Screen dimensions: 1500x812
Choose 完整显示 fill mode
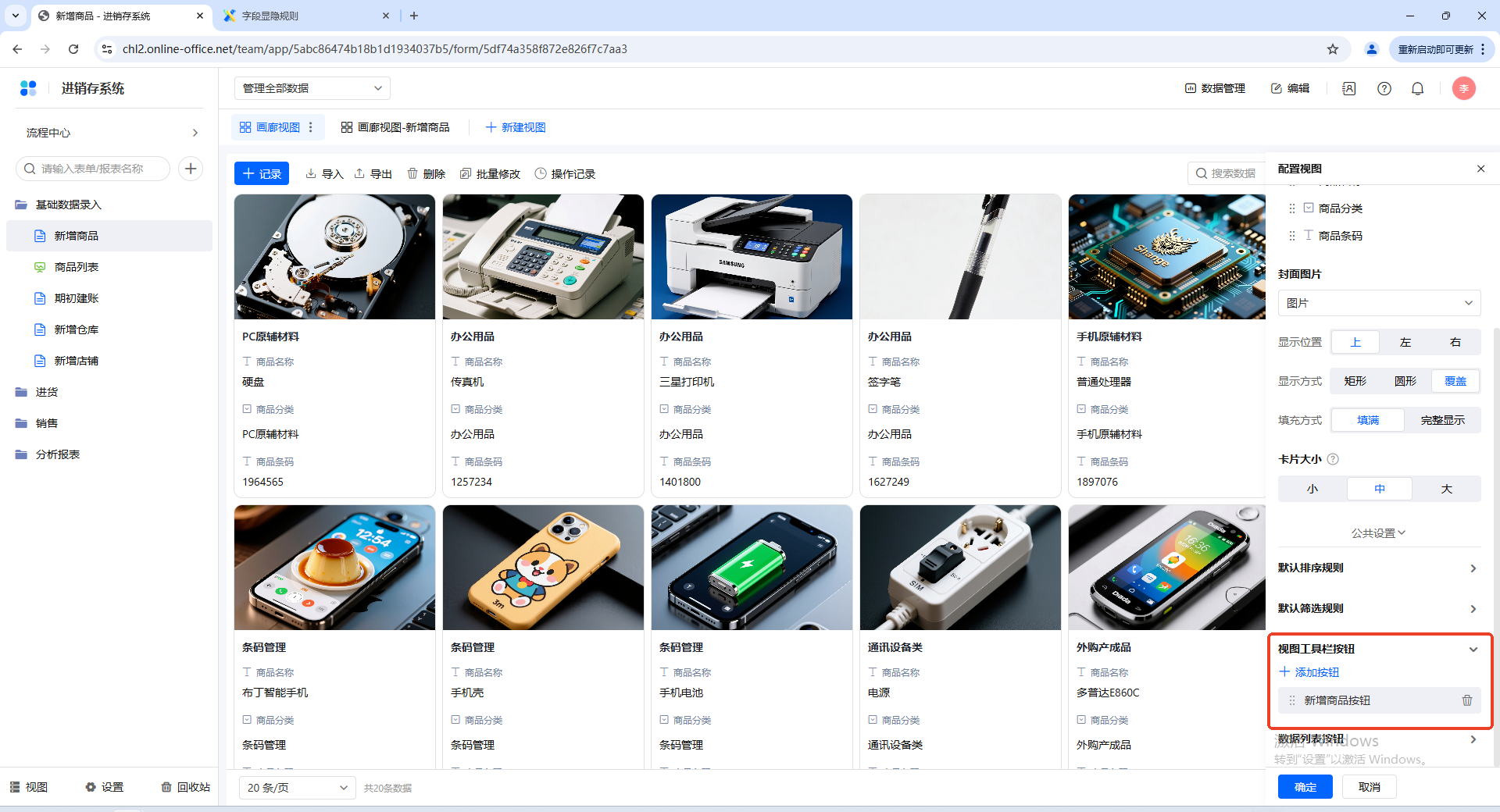click(1442, 420)
